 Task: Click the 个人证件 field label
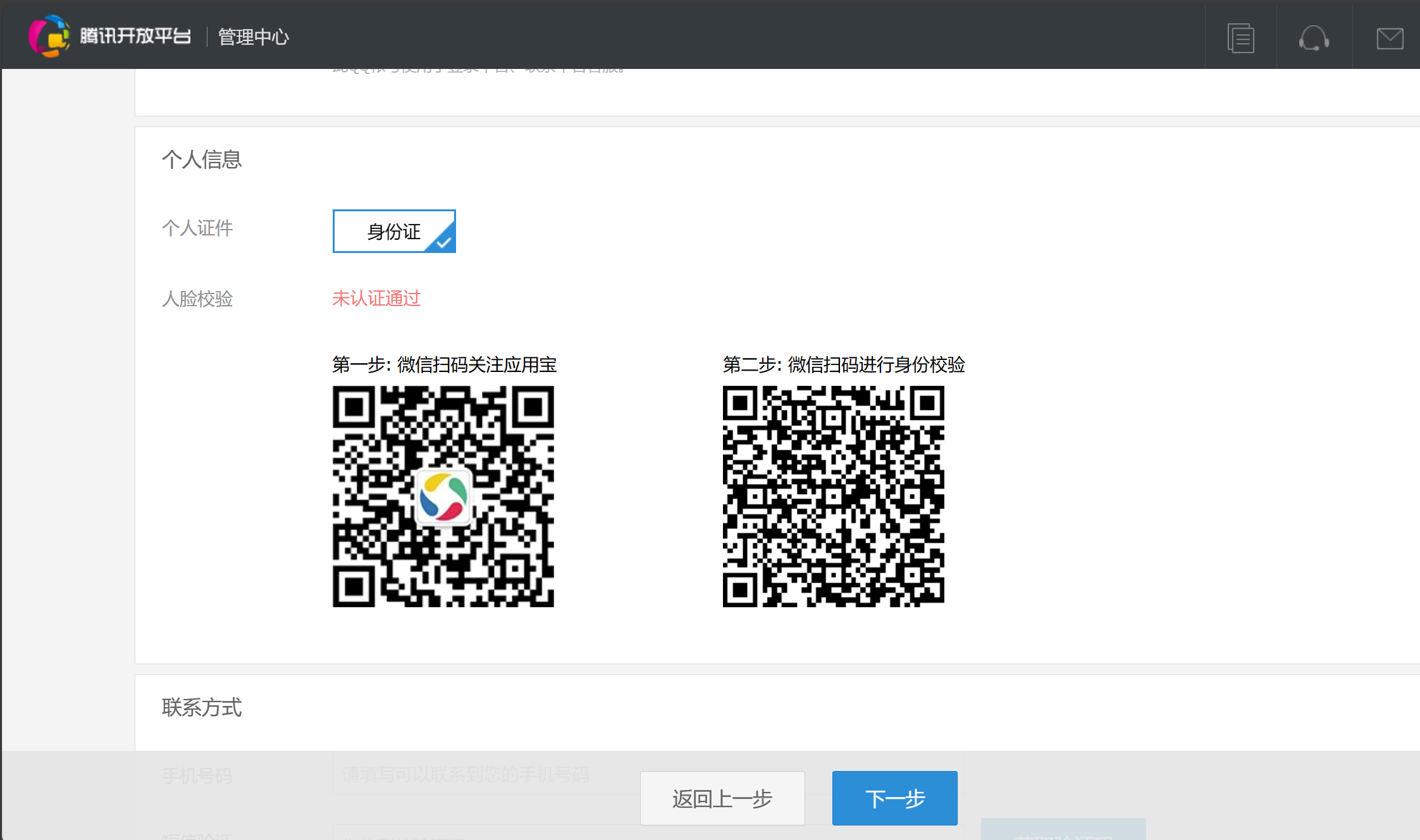(x=197, y=228)
